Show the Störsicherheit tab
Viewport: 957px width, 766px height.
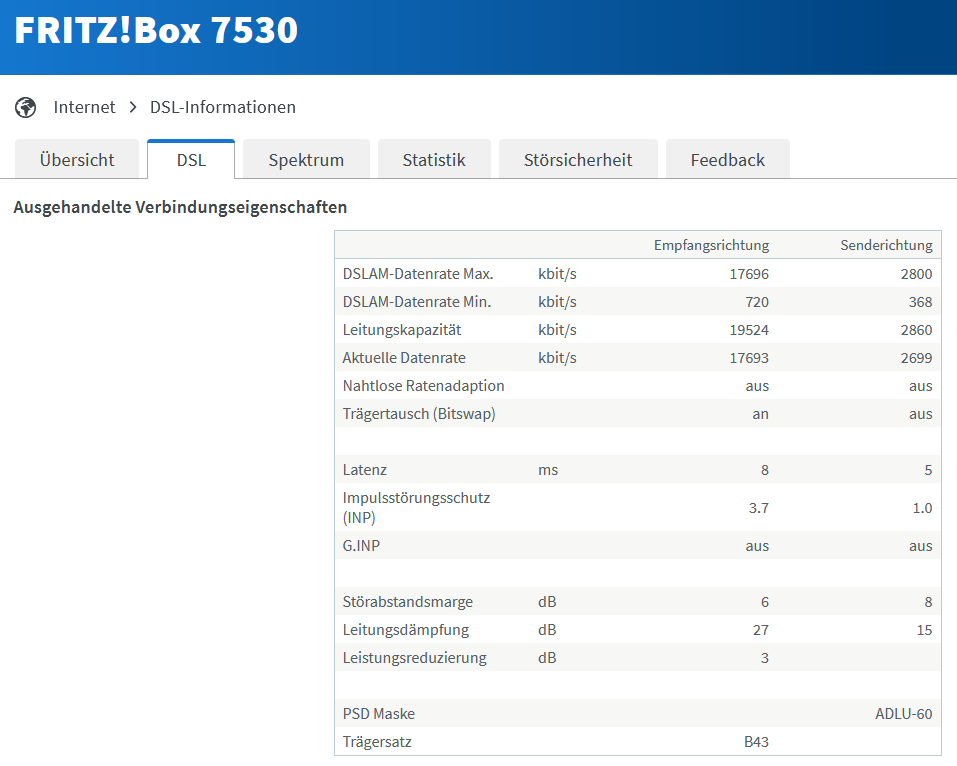click(x=578, y=160)
